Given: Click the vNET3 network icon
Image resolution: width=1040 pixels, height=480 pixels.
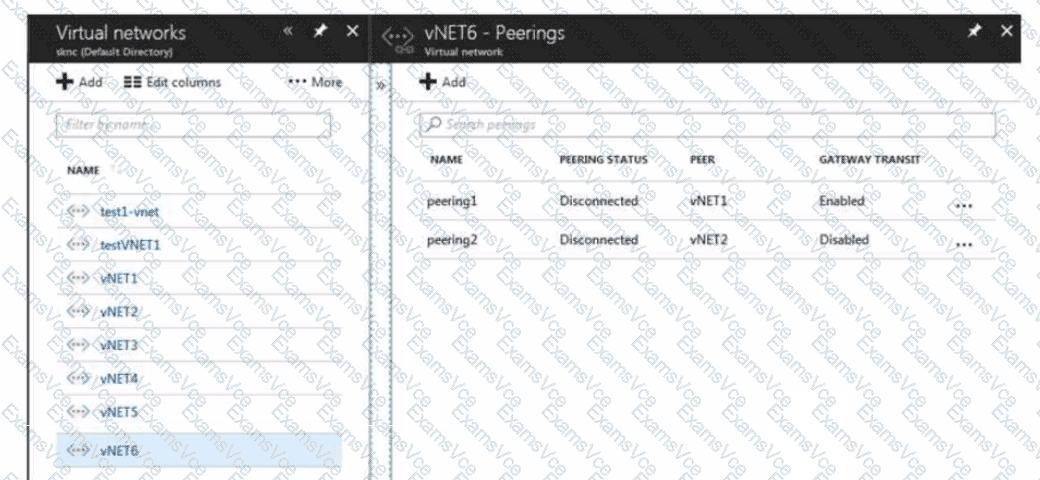Looking at the screenshot, I should point(79,345).
